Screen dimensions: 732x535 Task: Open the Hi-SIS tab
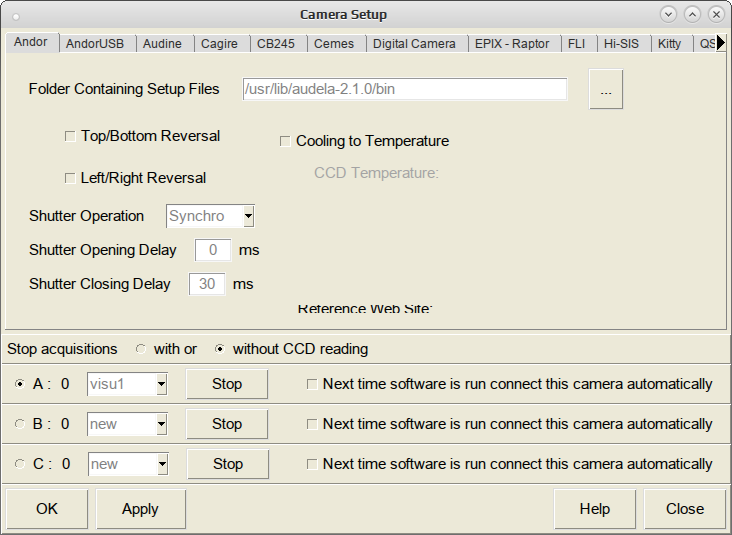[621, 44]
